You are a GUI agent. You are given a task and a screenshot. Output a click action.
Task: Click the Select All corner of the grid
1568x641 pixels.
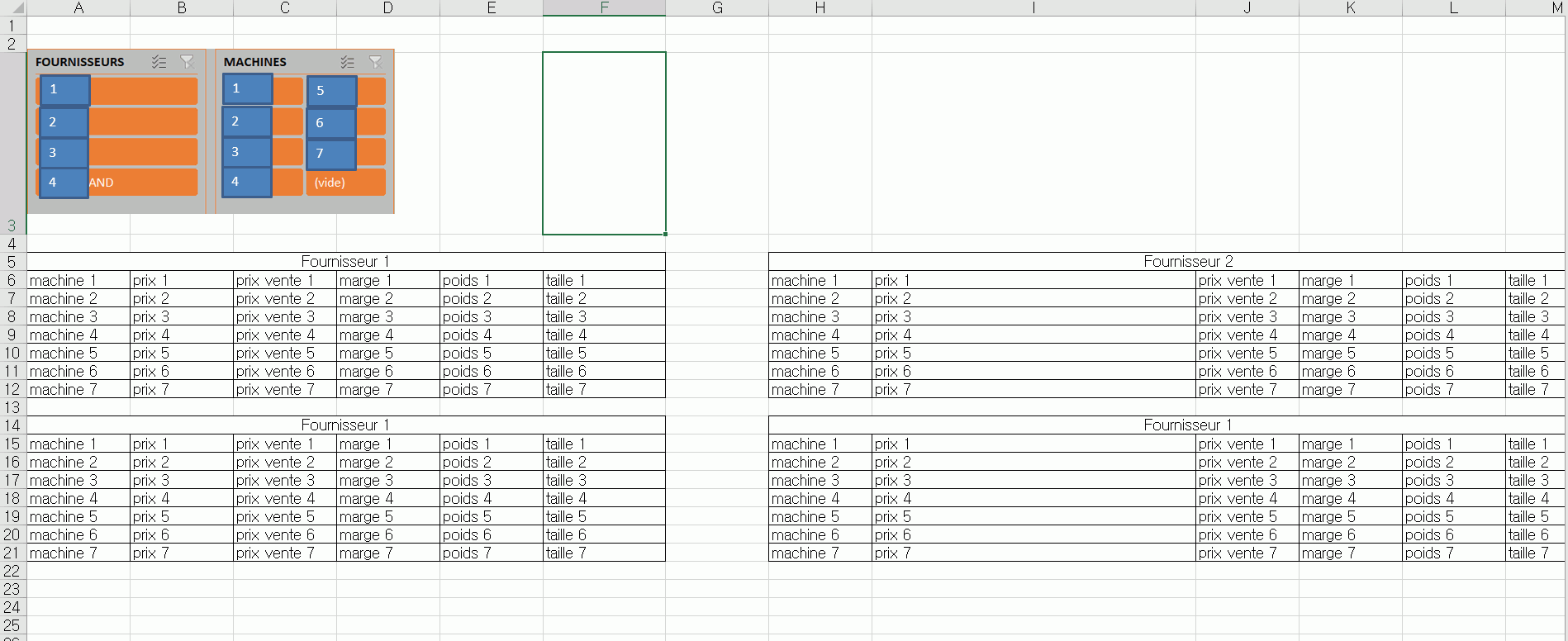coord(13,7)
